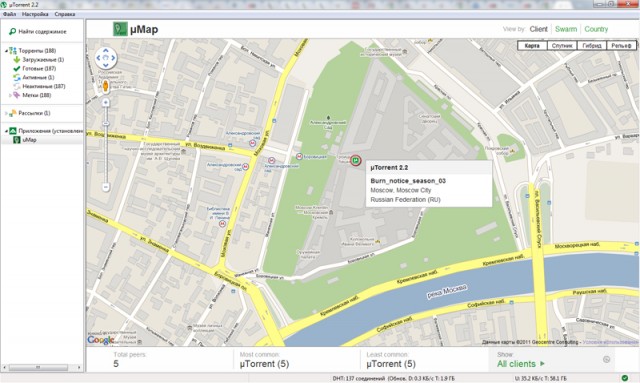The height and width of the screenshot is (383, 640).
Task: Click the Приложения apps icon
Action: pyautogui.click(x=13, y=131)
